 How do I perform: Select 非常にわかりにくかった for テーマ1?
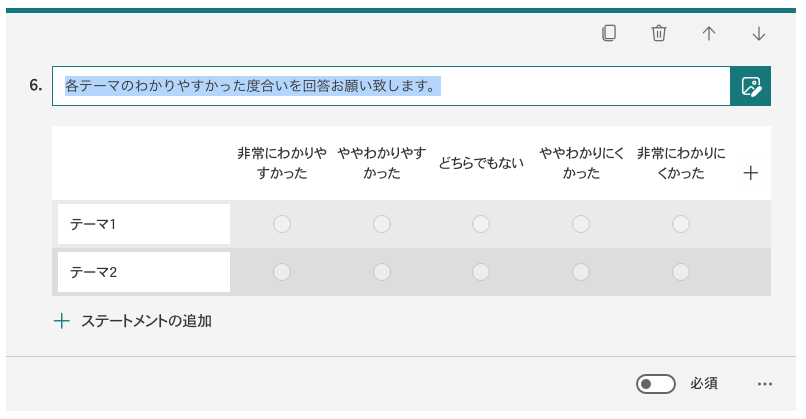pyautogui.click(x=681, y=224)
